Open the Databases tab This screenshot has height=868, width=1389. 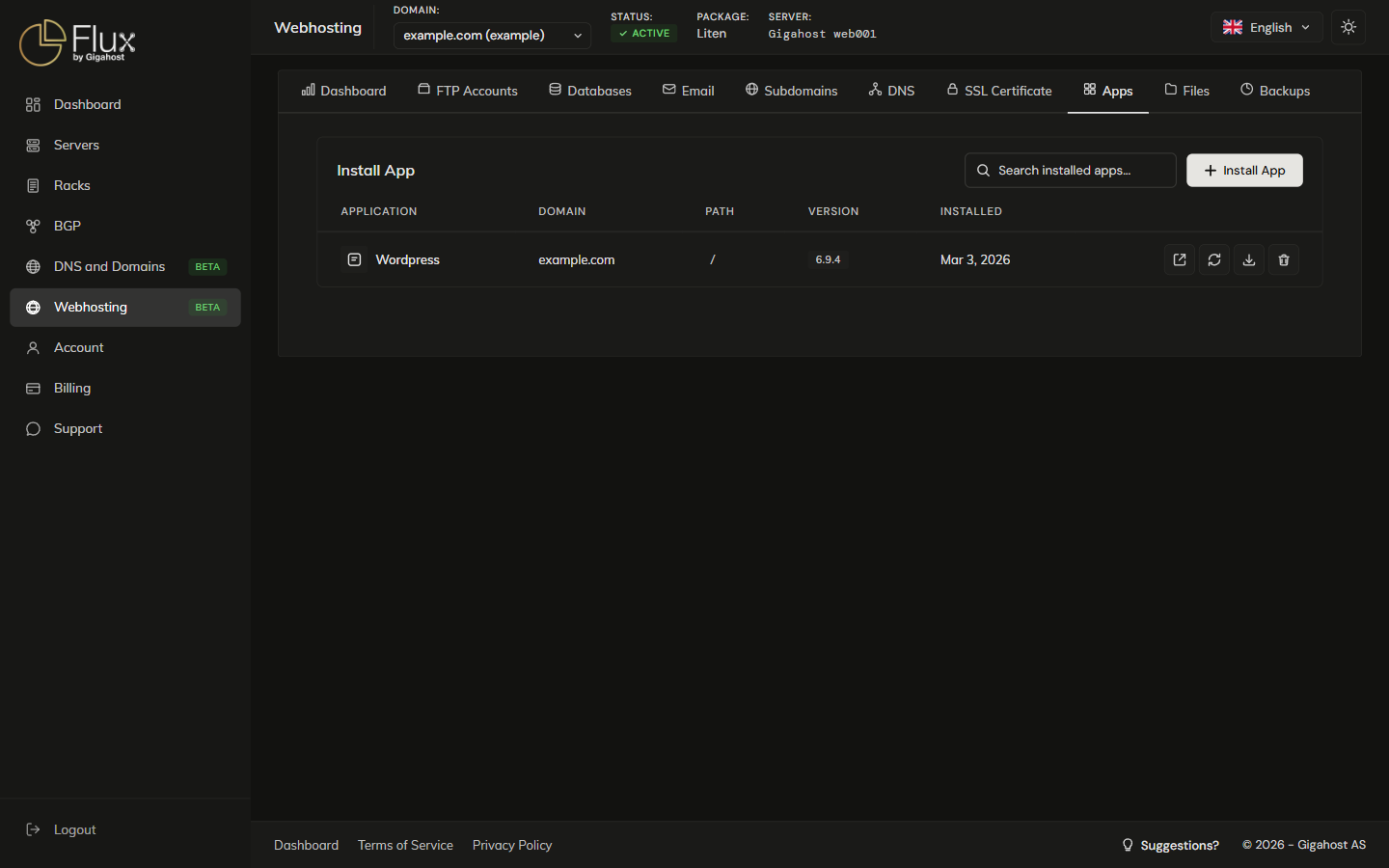tap(590, 91)
